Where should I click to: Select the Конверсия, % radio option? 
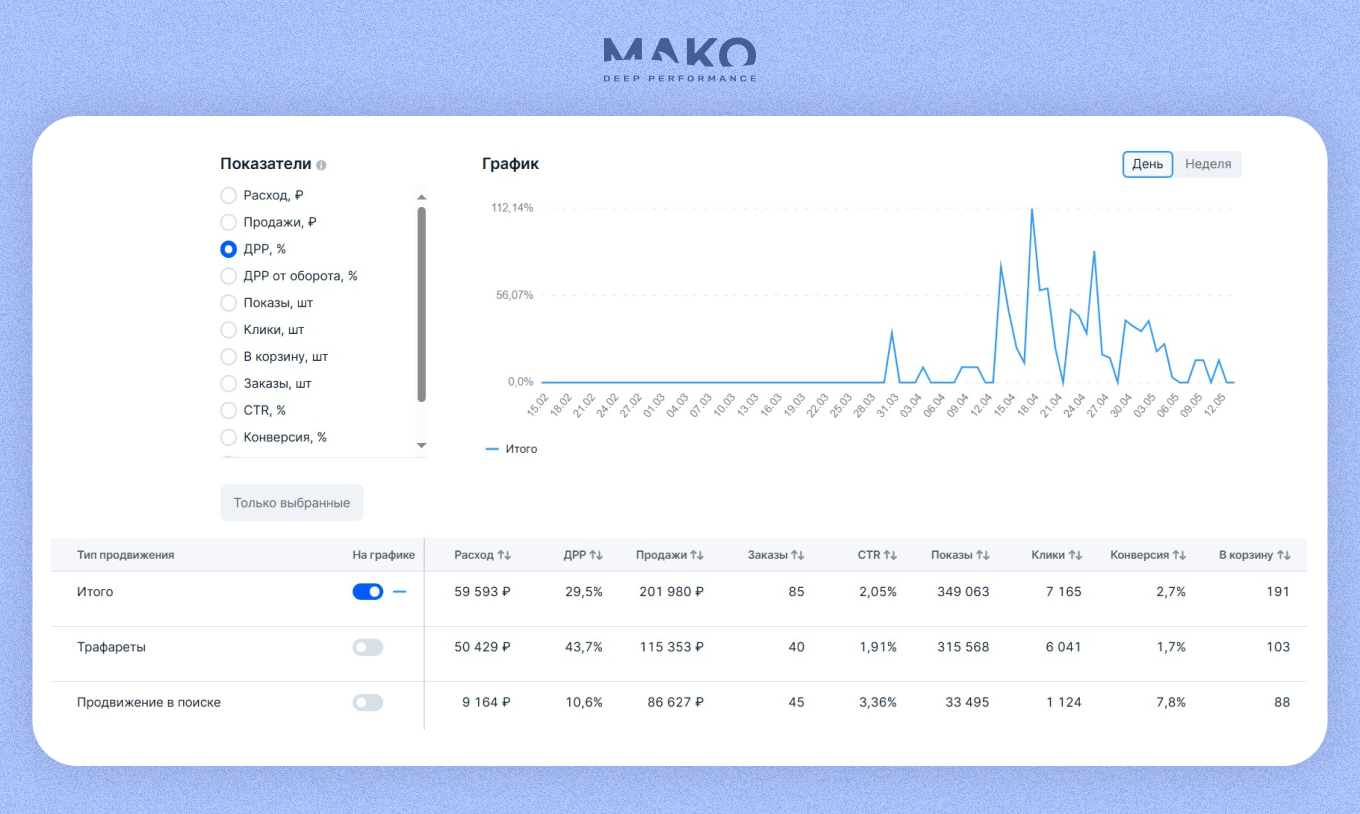(228, 437)
